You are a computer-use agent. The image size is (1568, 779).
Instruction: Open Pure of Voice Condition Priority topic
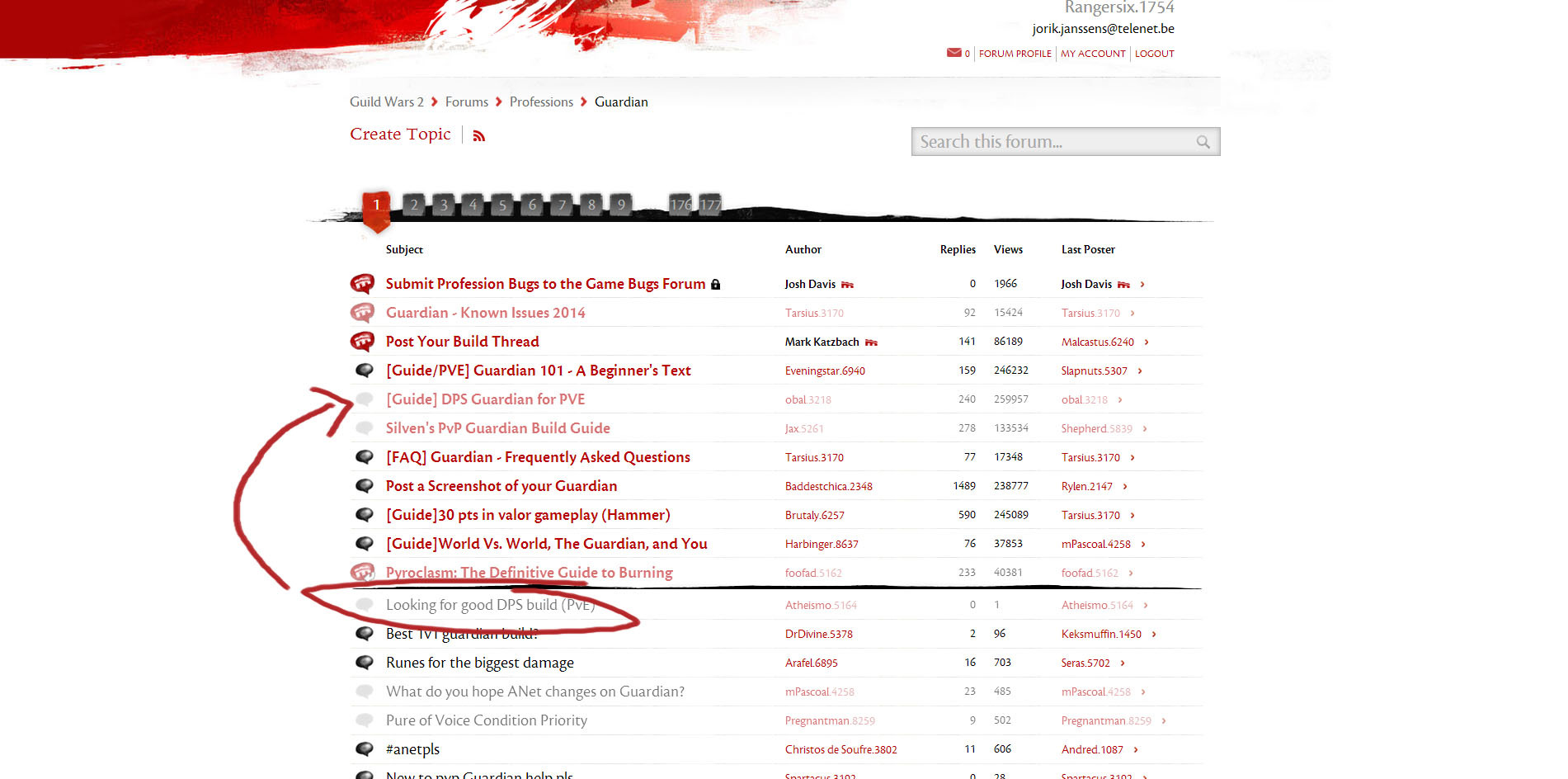487,720
